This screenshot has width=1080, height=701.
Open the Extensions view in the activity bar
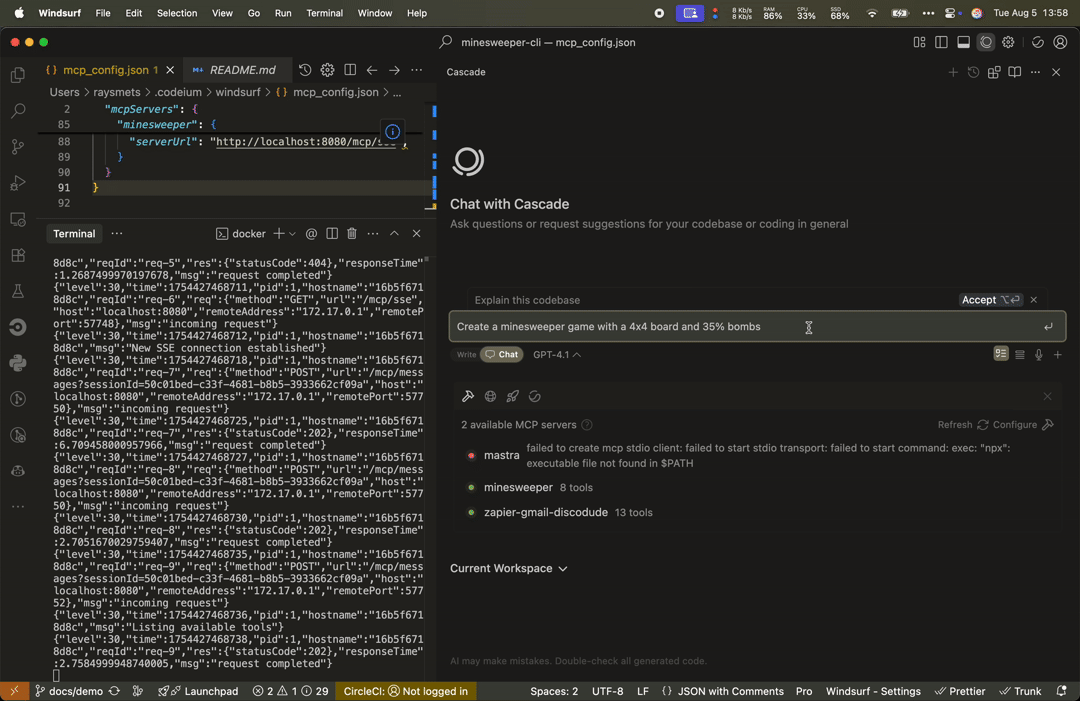18,255
